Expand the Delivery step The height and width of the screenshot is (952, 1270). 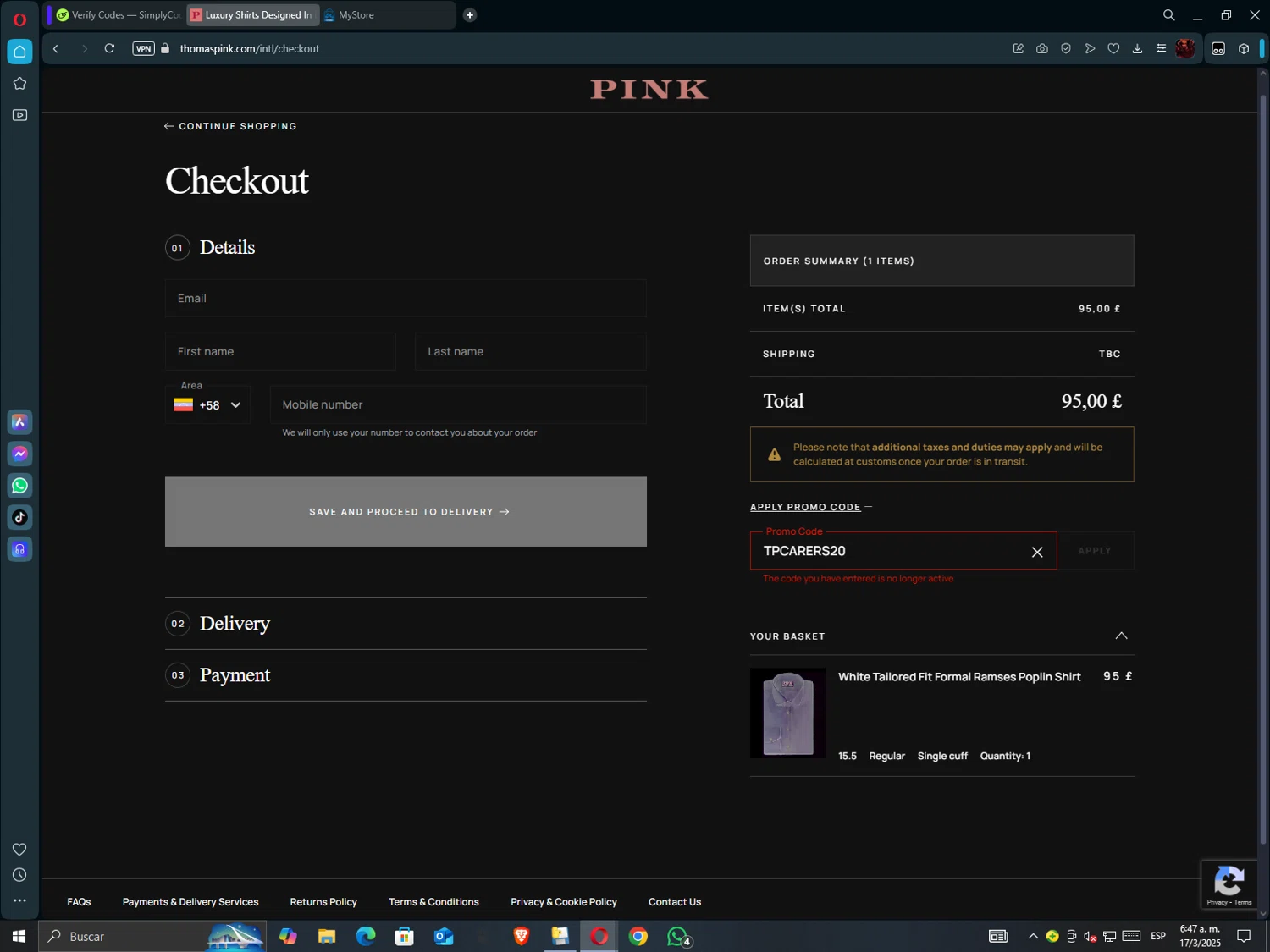click(406, 624)
